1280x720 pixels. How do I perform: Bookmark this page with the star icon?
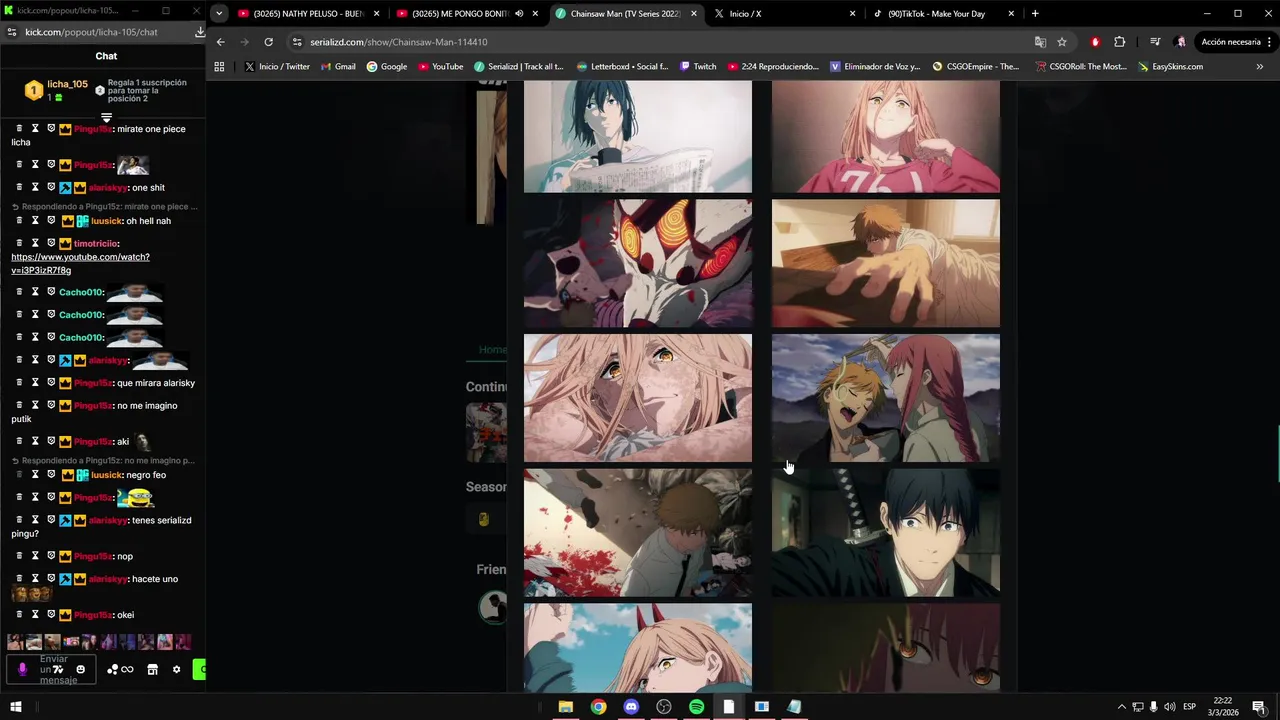pos(1062,42)
